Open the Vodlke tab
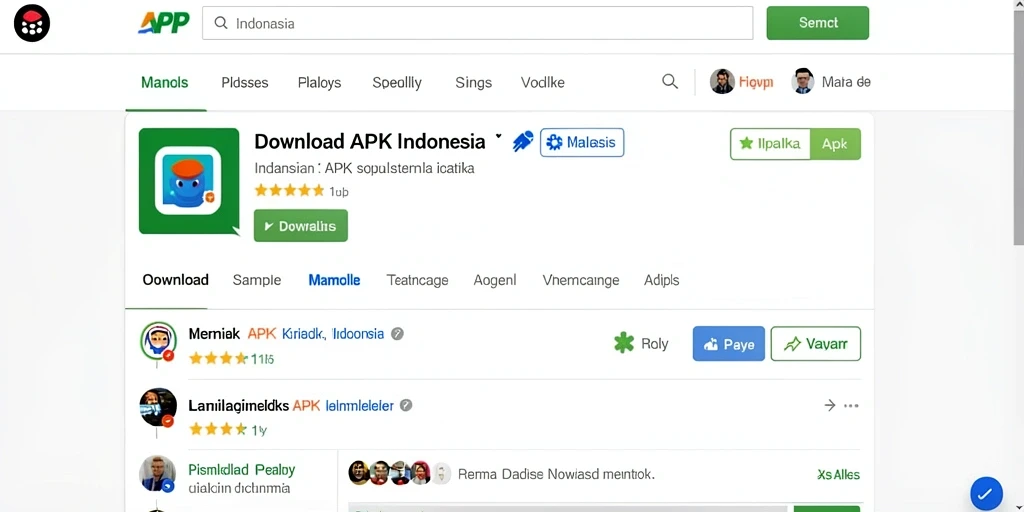 [543, 83]
